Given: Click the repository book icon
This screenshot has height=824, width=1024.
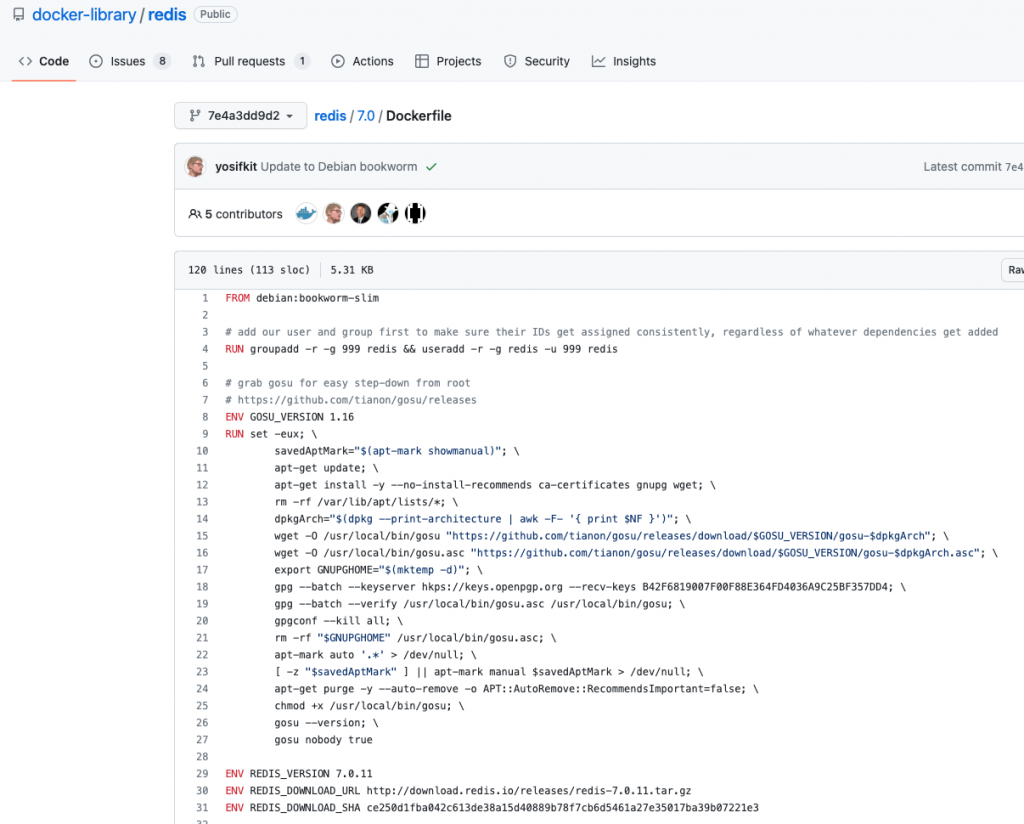Looking at the screenshot, I should [18, 14].
